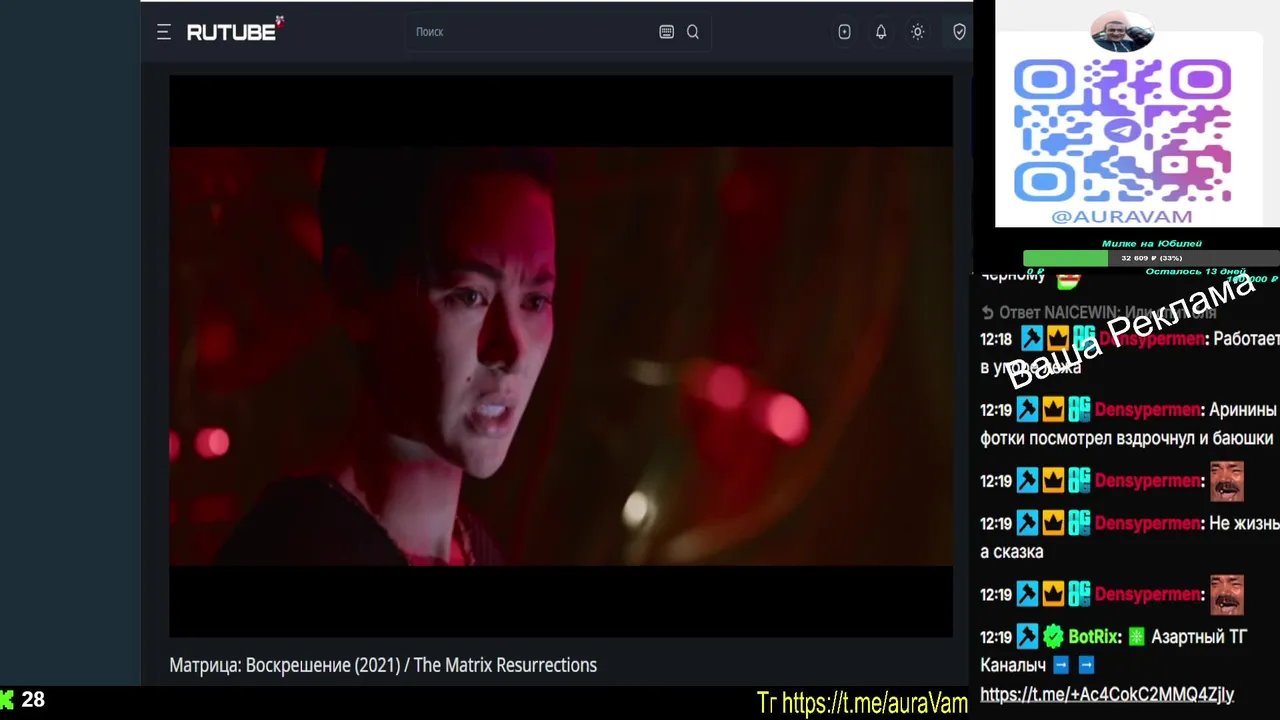Click crown badge in Не жизнь message
1280x720 pixels.
click(x=1053, y=522)
